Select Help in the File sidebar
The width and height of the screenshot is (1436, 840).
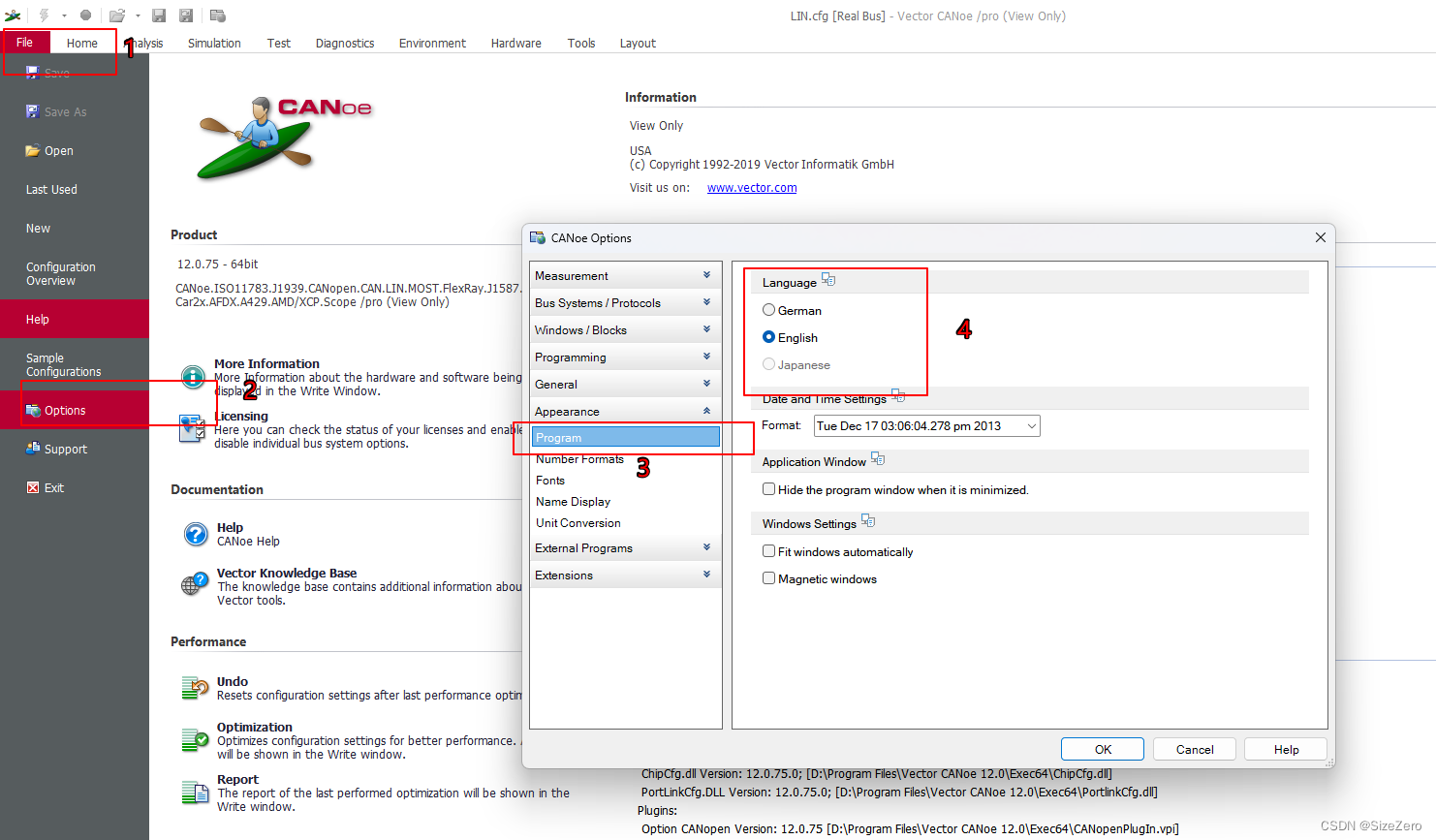[x=75, y=320]
